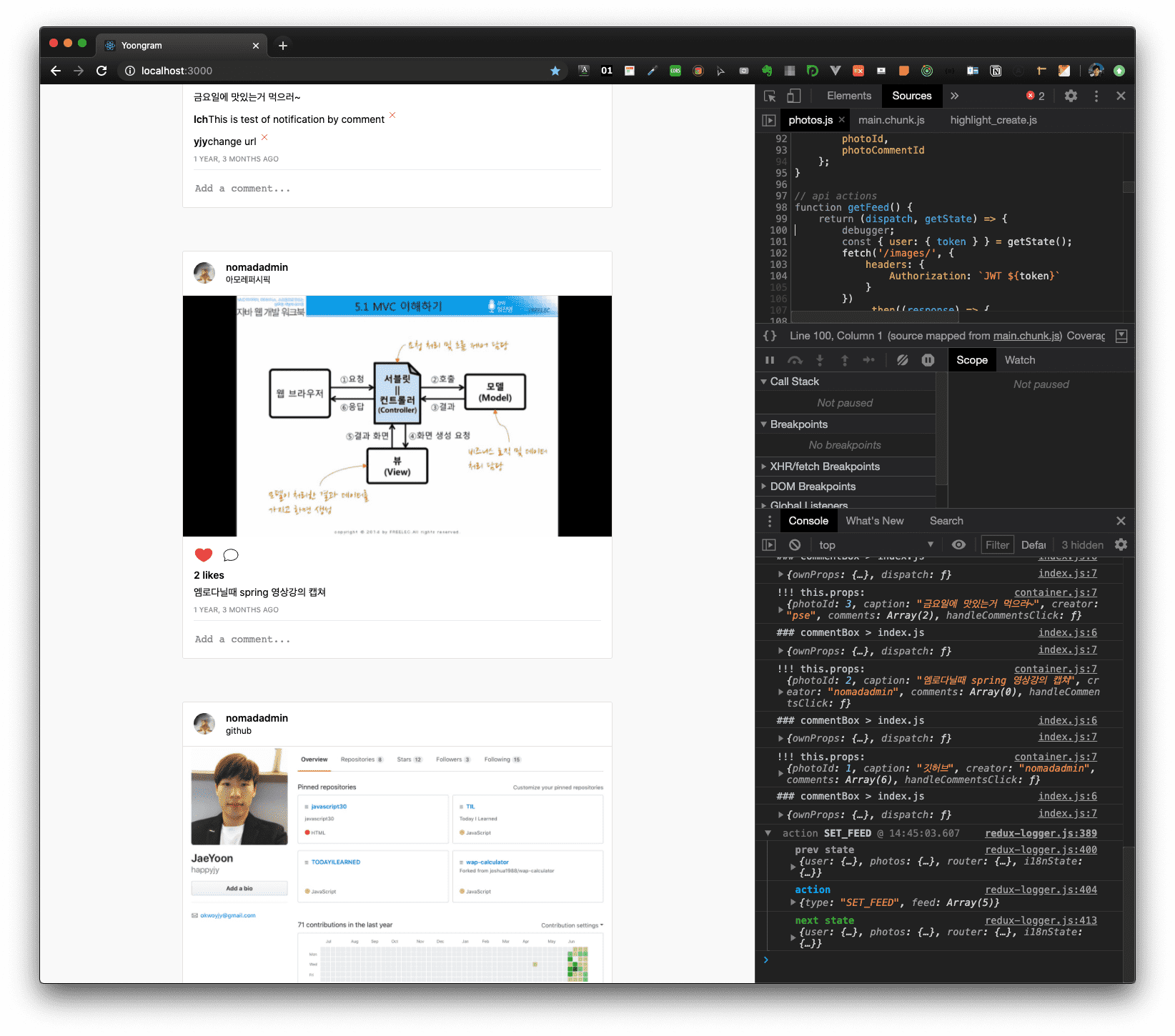This screenshot has height=1036, width=1175.
Task: Switch to the Elements tab
Action: [x=848, y=96]
